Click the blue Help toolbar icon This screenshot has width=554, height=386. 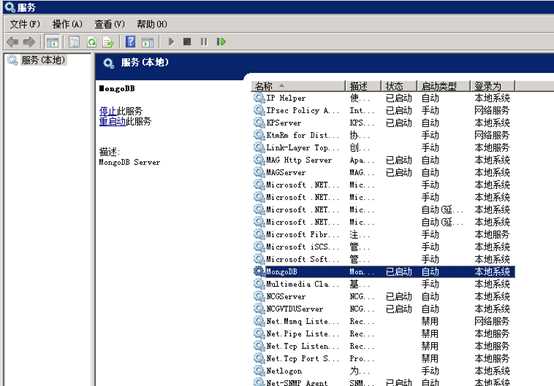coord(130,42)
